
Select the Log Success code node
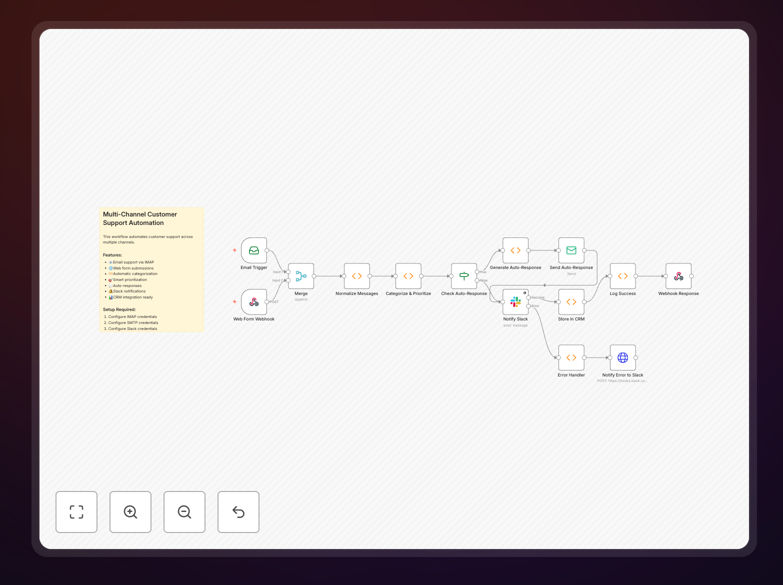(x=623, y=276)
